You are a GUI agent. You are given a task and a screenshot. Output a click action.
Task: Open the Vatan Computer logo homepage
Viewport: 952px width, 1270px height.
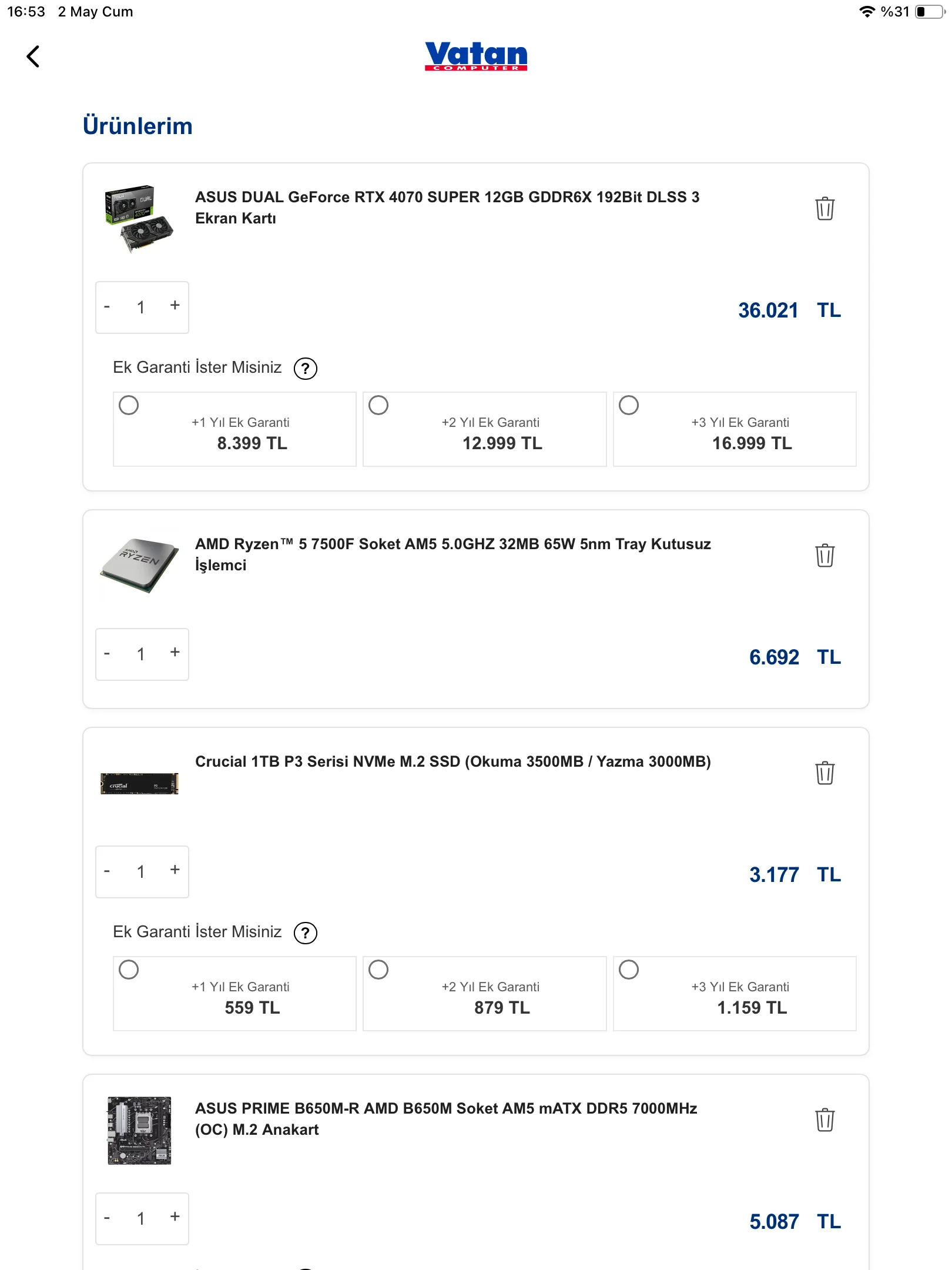click(475, 56)
